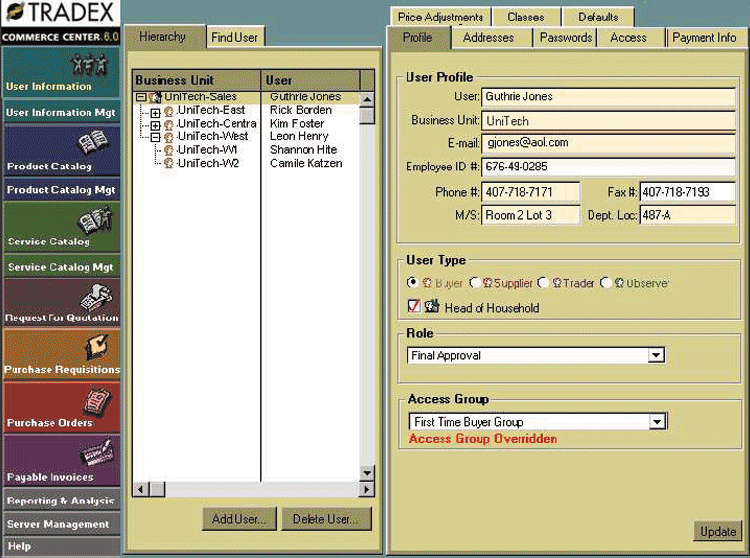Screen dimensions: 750x558
Task: Switch to the Find User tab
Action: click(234, 38)
